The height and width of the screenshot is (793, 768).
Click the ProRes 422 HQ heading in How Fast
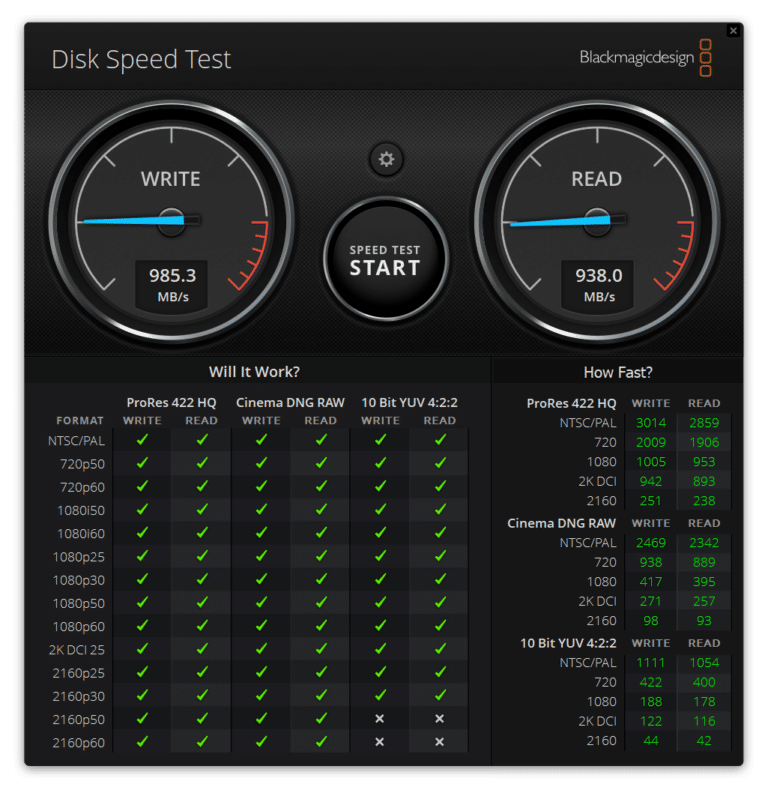point(571,404)
